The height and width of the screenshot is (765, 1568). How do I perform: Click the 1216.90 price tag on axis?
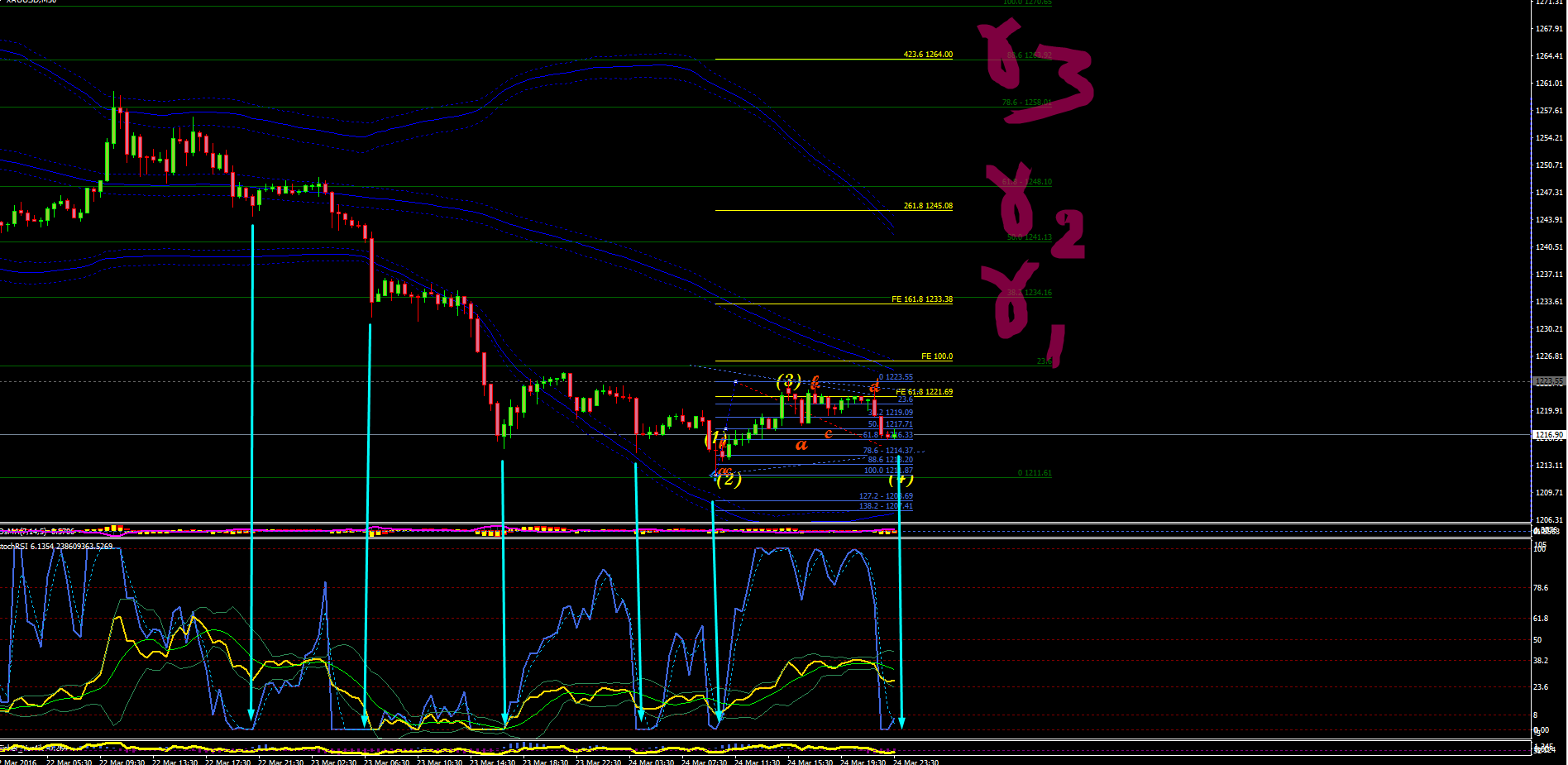click(x=1549, y=434)
